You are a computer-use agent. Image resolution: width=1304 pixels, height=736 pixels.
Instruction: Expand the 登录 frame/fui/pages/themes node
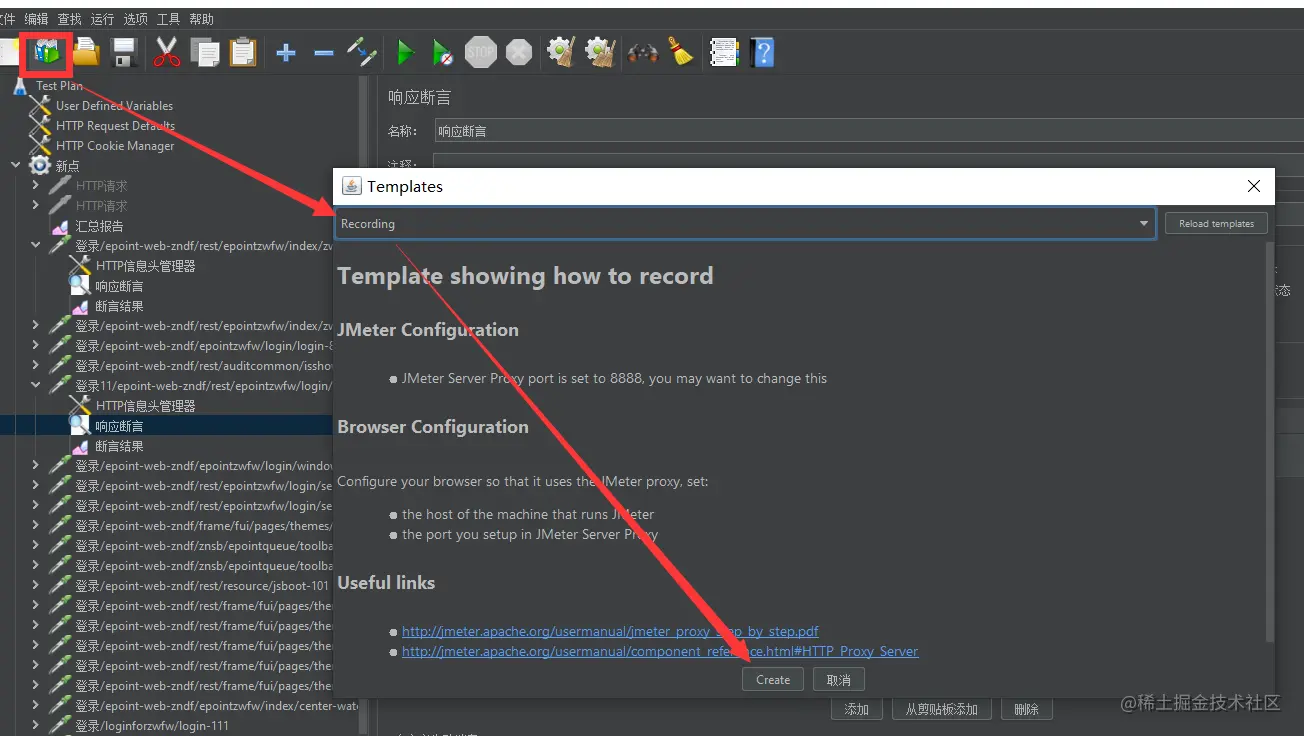click(36, 525)
